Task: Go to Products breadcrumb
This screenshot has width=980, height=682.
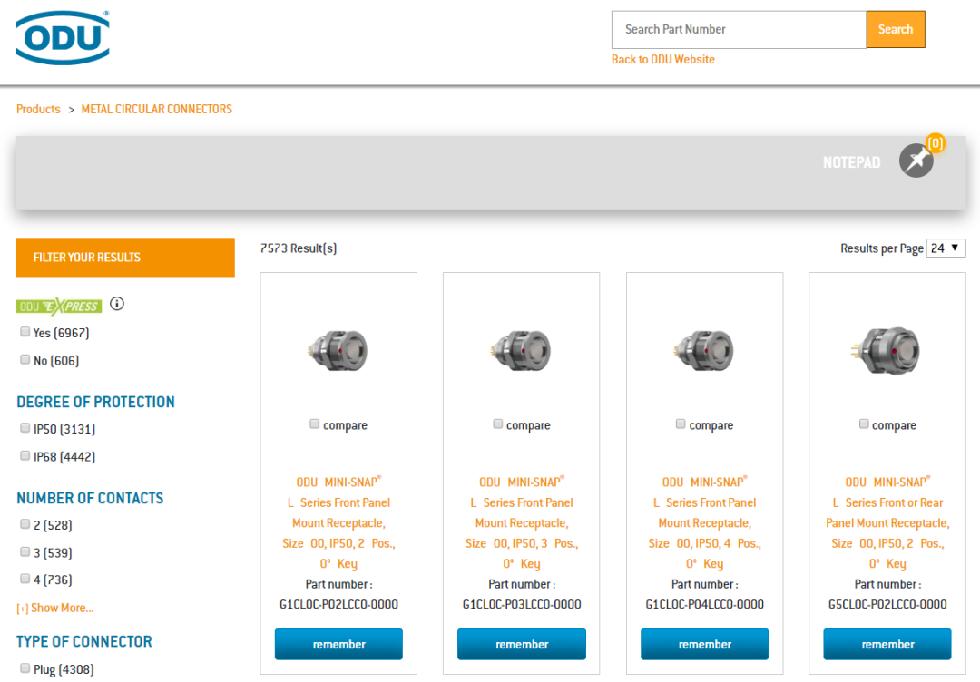Action: pyautogui.click(x=38, y=109)
